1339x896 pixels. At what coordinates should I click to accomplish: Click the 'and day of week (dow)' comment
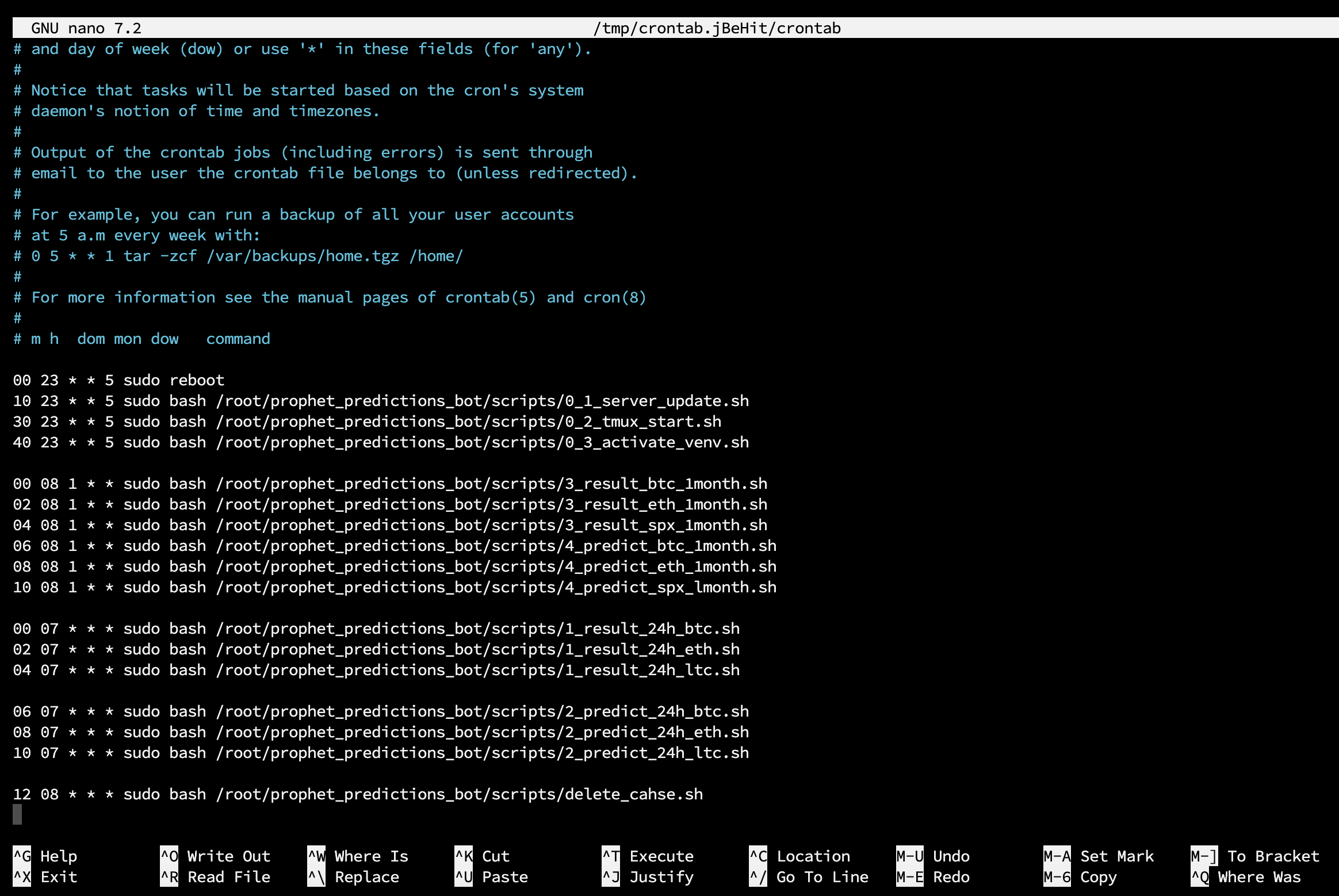coord(303,49)
